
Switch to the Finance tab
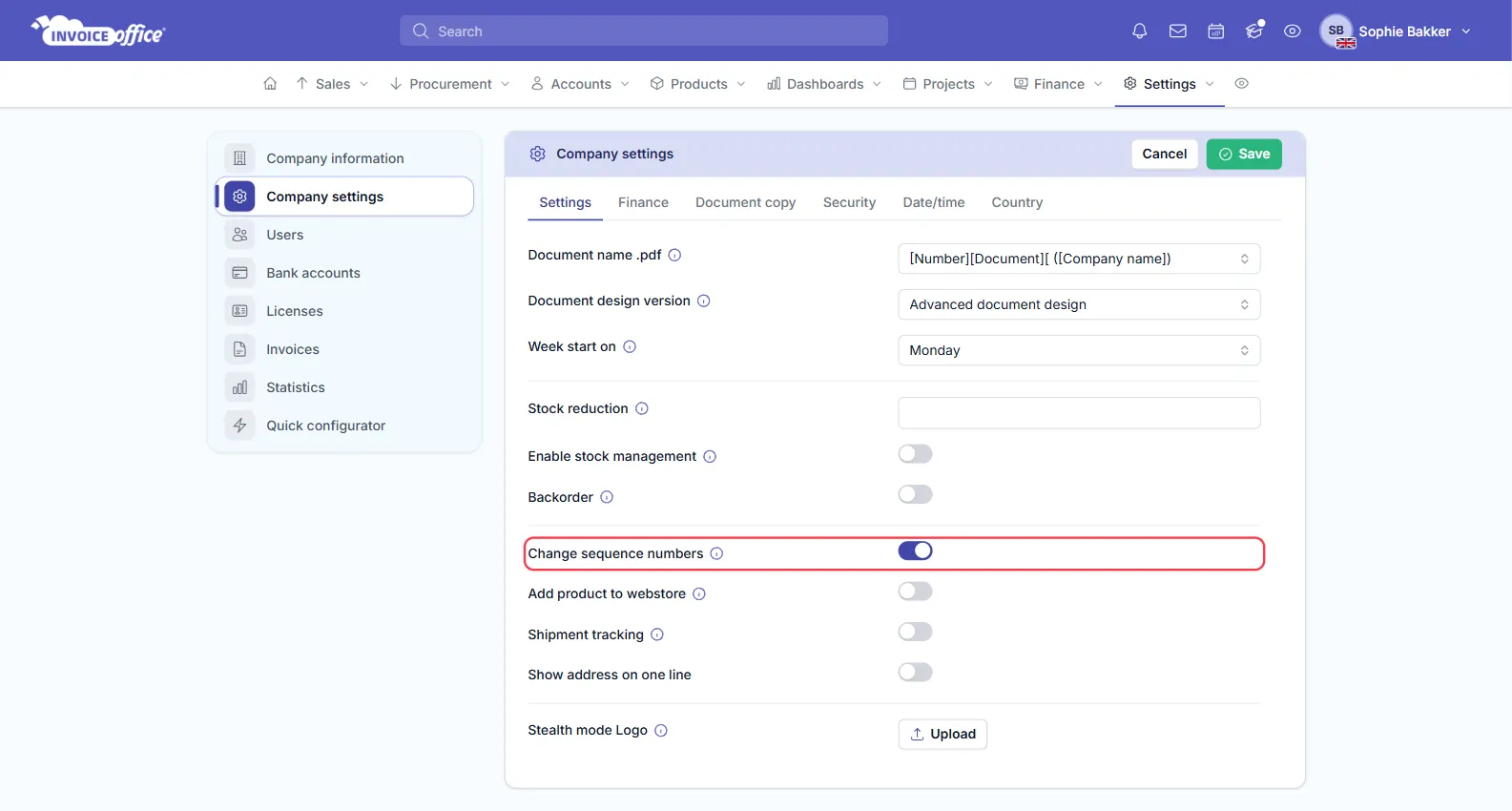(x=643, y=202)
